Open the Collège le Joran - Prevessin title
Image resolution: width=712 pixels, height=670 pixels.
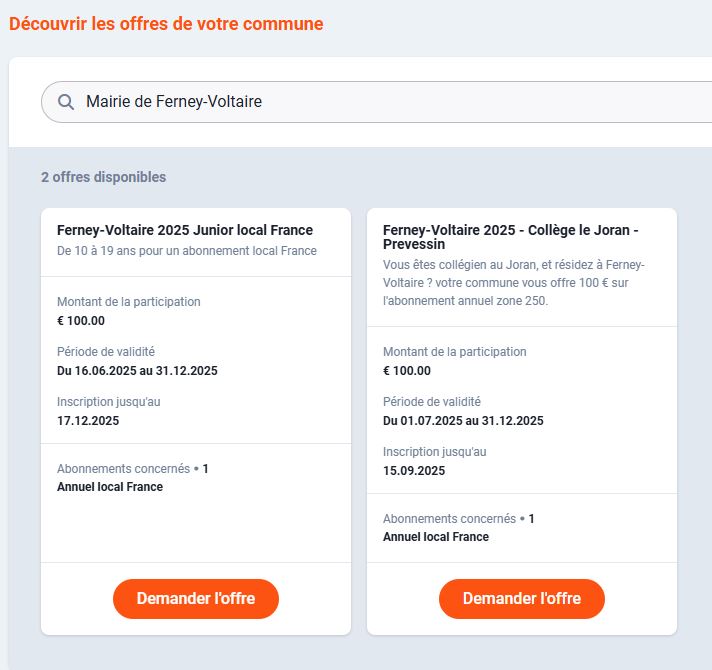(x=511, y=237)
